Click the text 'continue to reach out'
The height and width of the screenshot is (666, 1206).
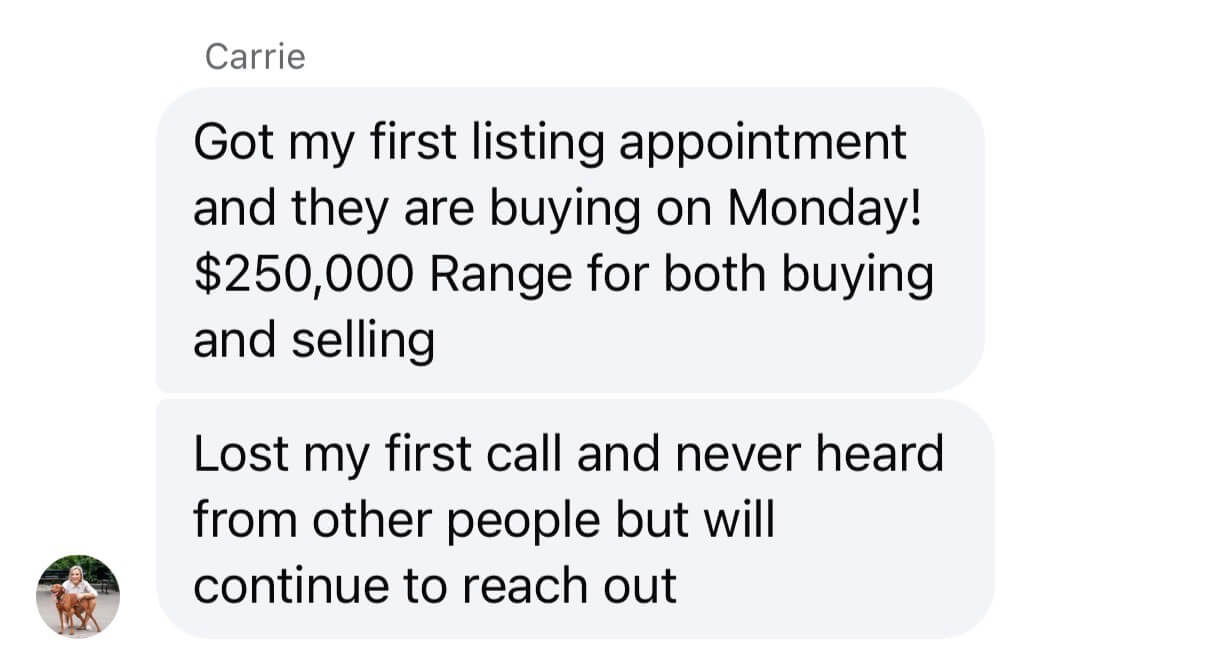point(434,586)
